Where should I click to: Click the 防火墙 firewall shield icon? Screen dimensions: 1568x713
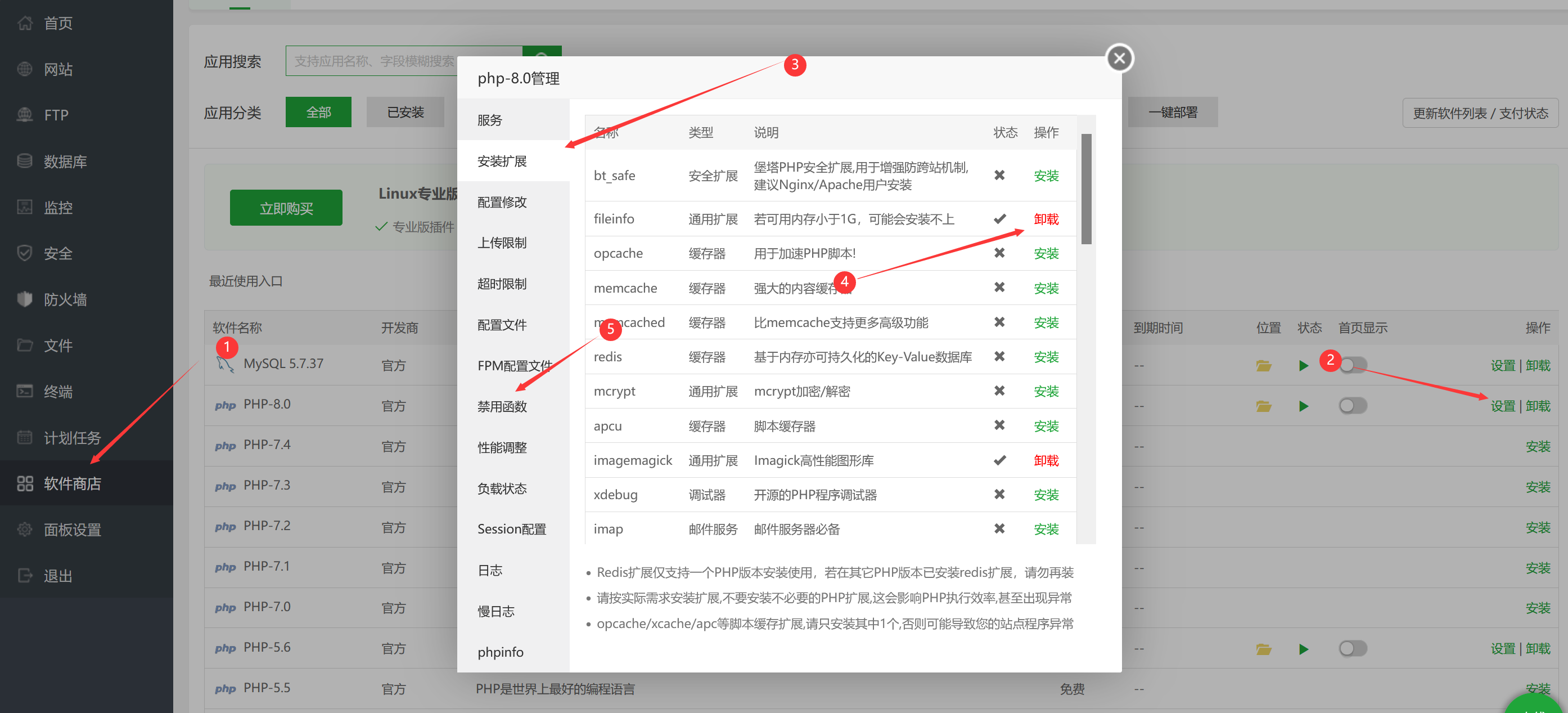coord(25,299)
